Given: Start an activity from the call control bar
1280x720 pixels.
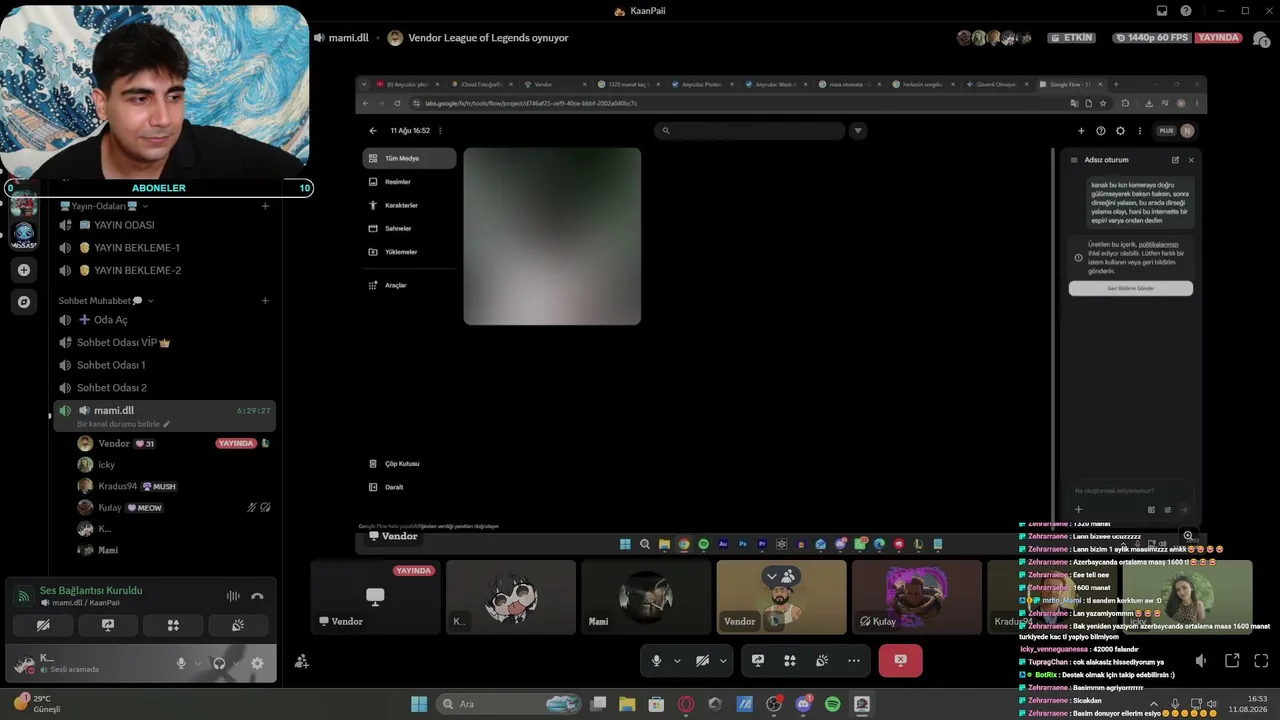Looking at the screenshot, I should [790, 661].
